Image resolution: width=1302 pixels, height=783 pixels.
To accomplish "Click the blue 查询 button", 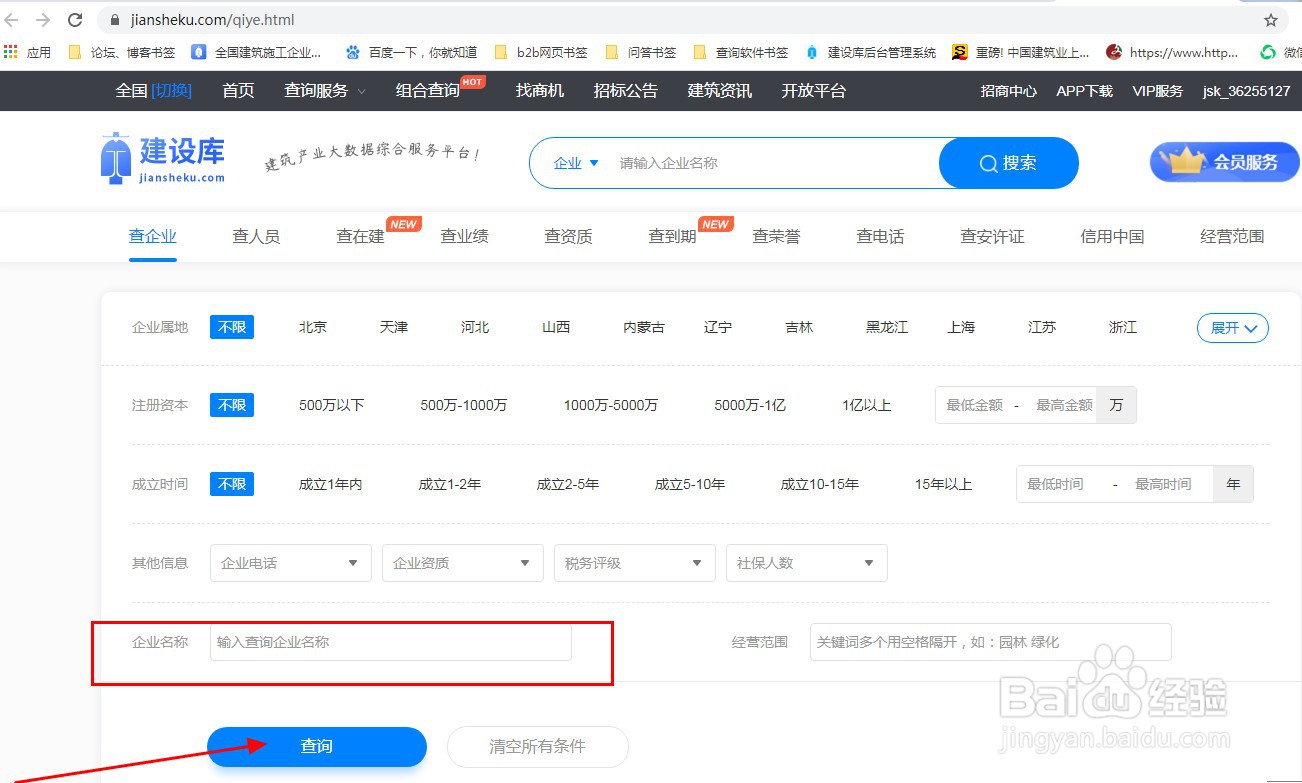I will [317, 746].
